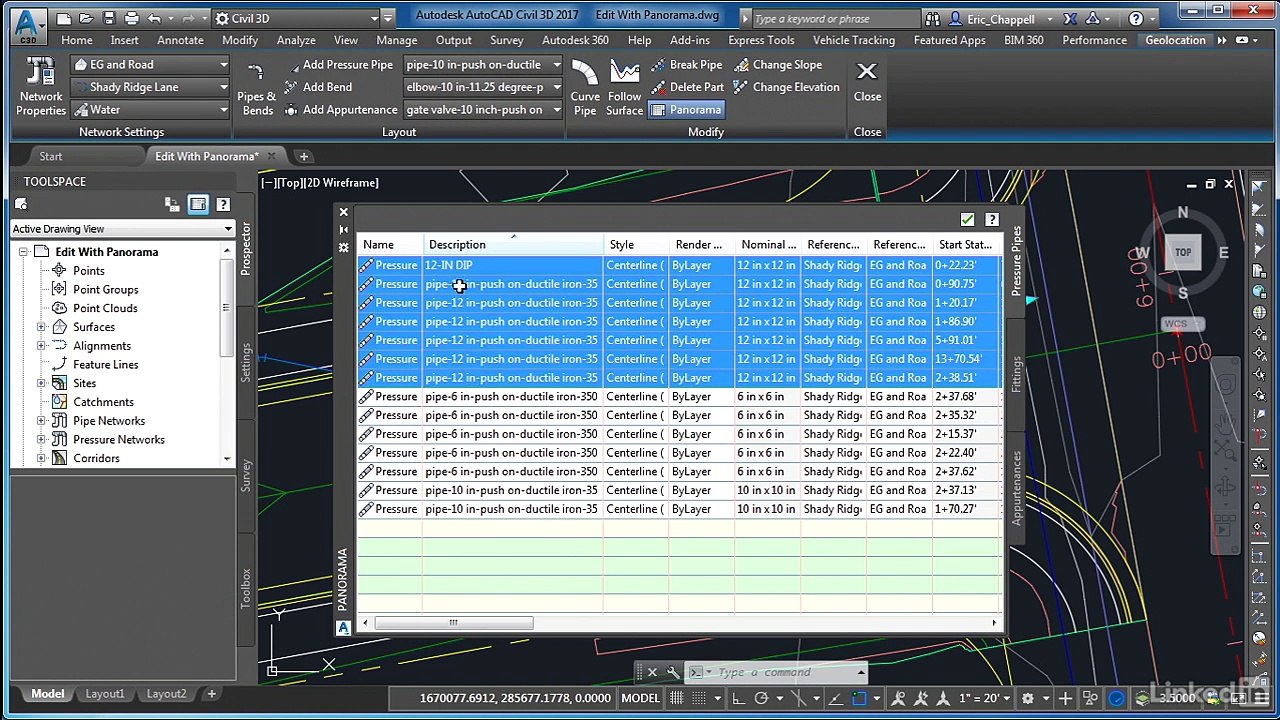Select the Curve Pipe tool
This screenshot has height=720, width=1280.
click(585, 87)
